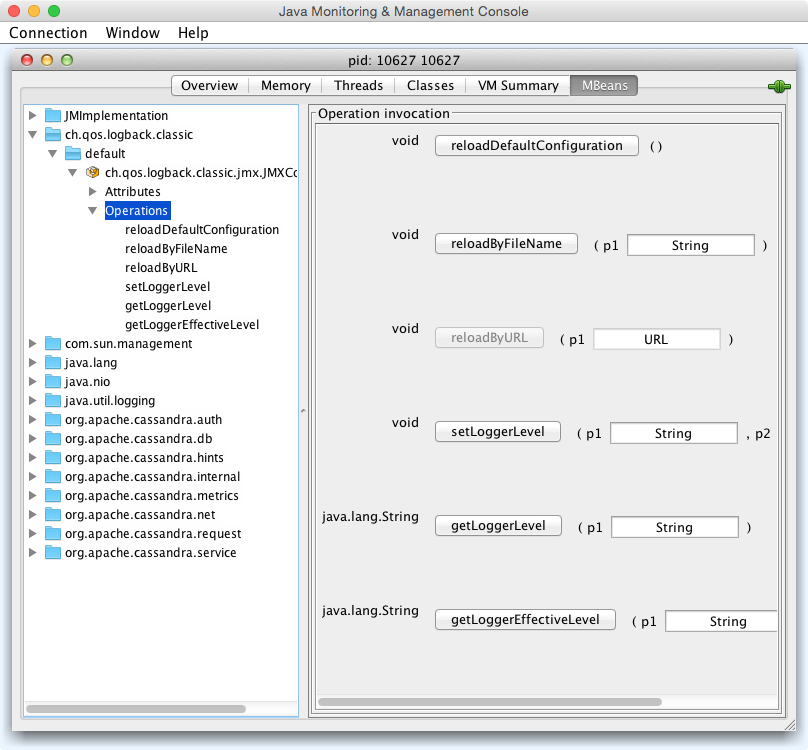808x750 pixels.
Task: Click the JMImplementation folder icon
Action: click(x=53, y=116)
